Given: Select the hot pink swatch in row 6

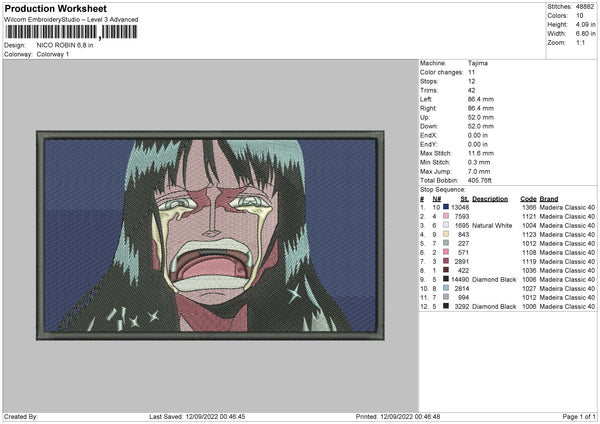Looking at the screenshot, I should [446, 252].
